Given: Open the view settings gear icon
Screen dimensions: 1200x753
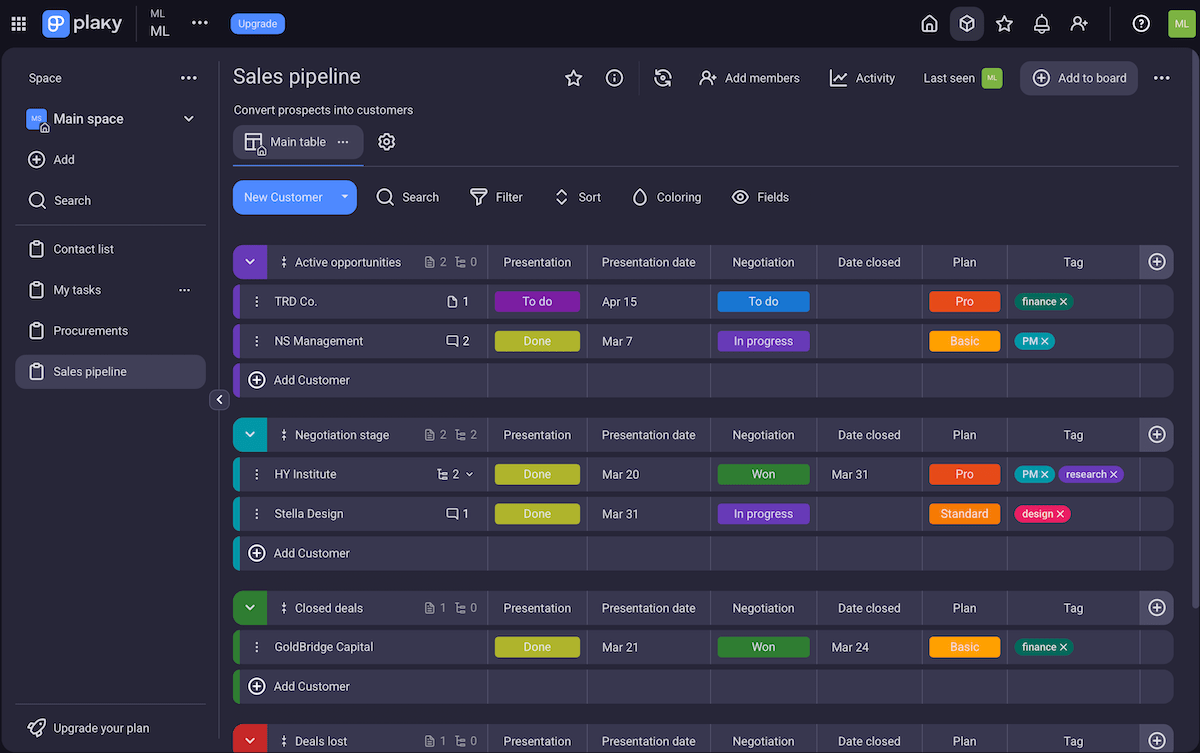Looking at the screenshot, I should (x=387, y=142).
